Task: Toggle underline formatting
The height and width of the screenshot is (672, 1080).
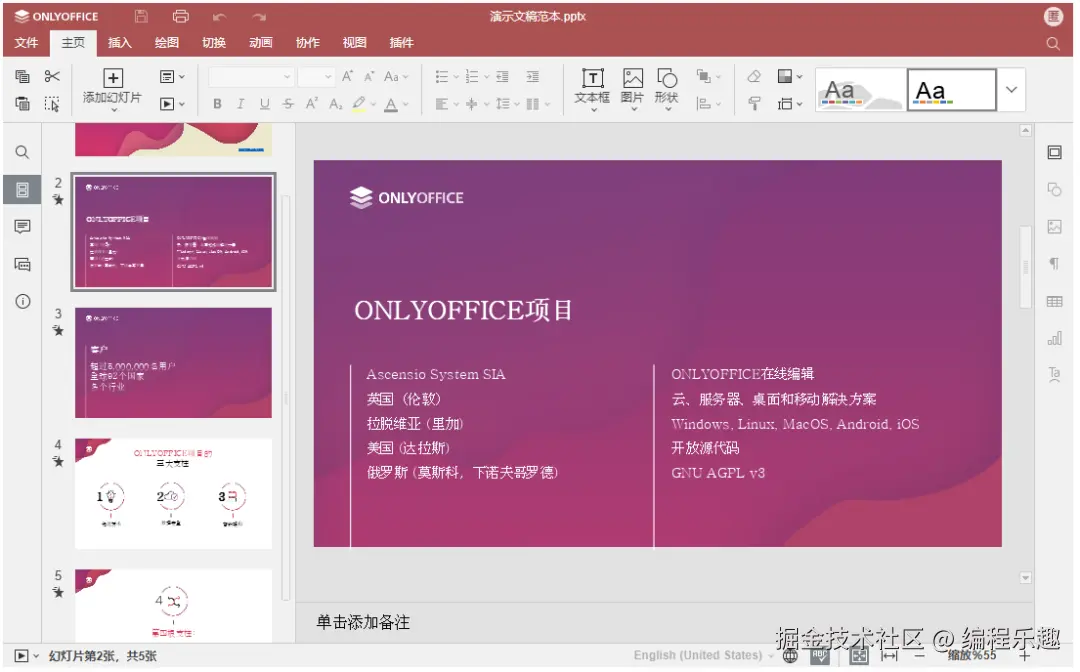Action: (x=264, y=104)
